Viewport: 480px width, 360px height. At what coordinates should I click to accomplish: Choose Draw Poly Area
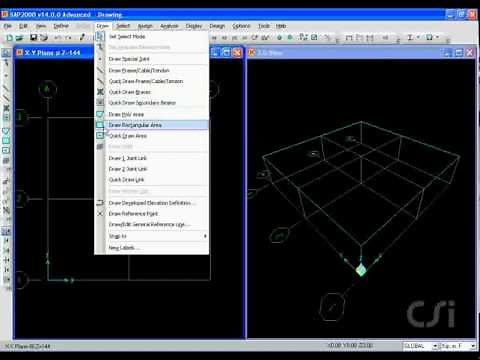[152, 114]
